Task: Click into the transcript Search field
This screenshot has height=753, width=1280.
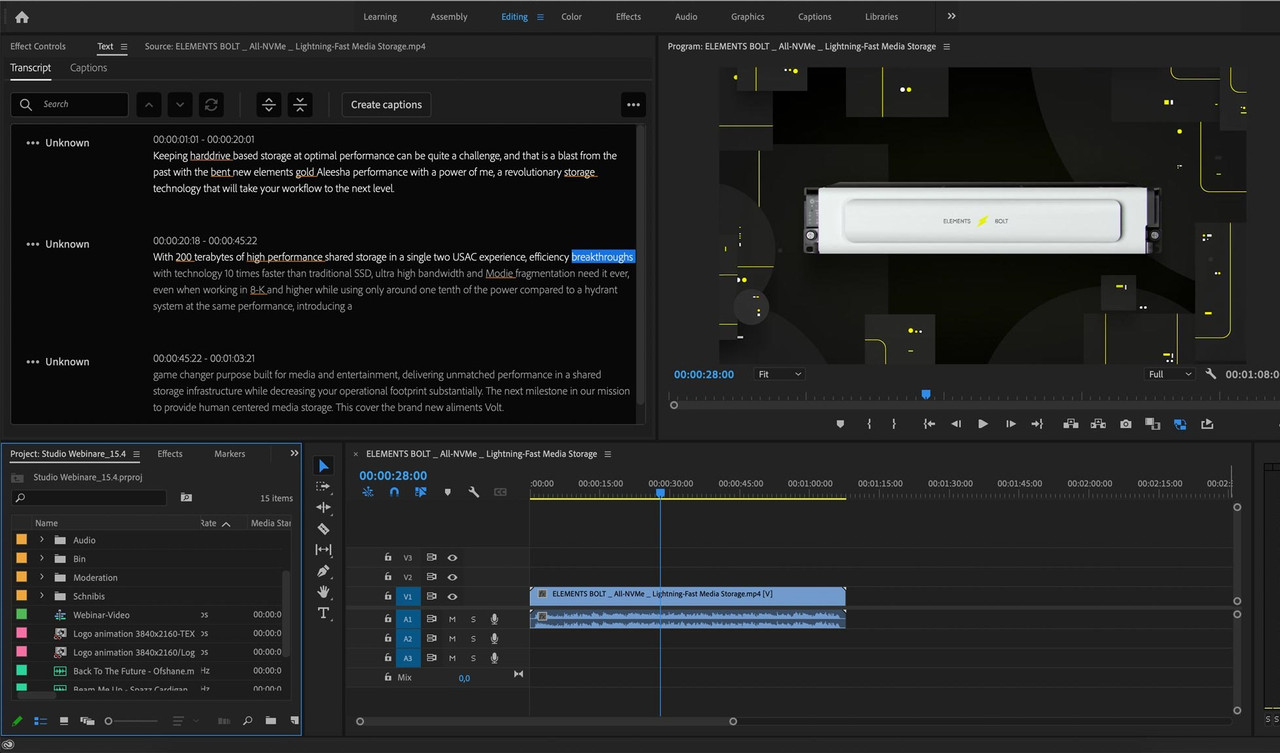Action: point(70,104)
